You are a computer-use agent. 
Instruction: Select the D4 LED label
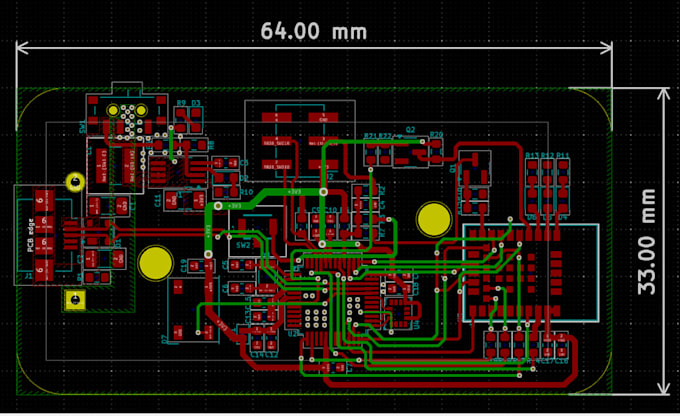562,217
